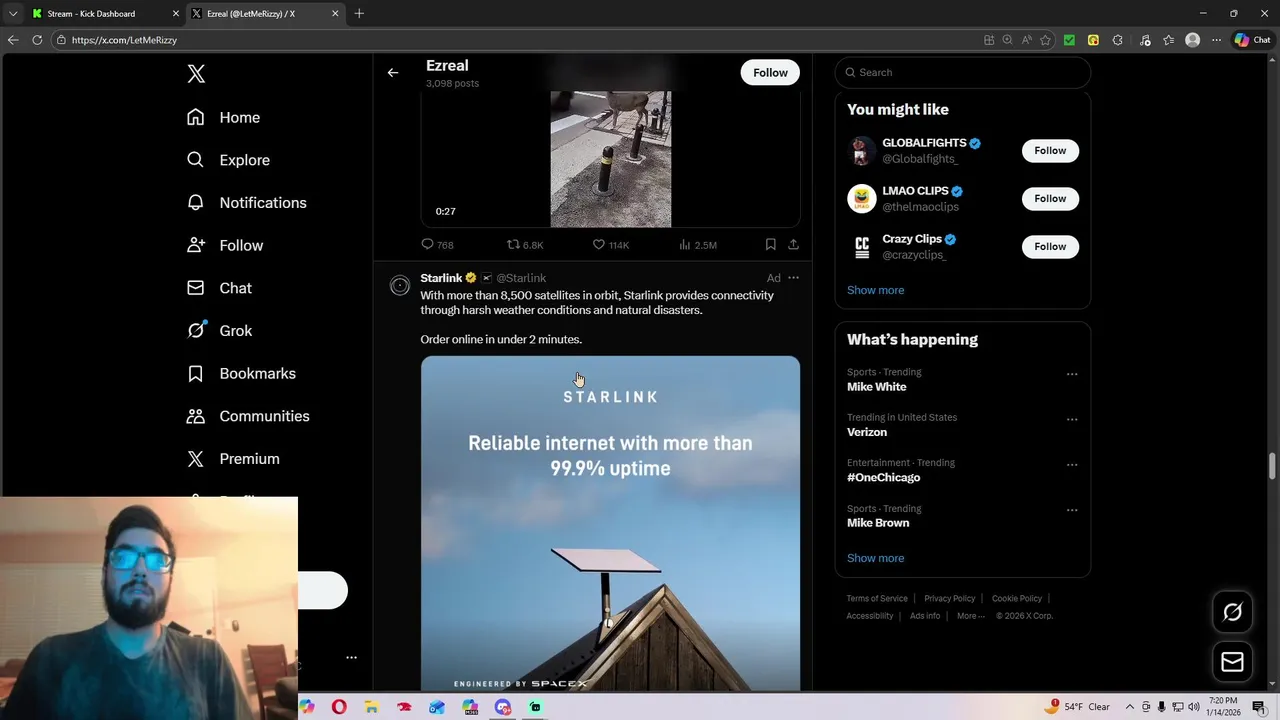Show hidden system tray icons

1131,707
